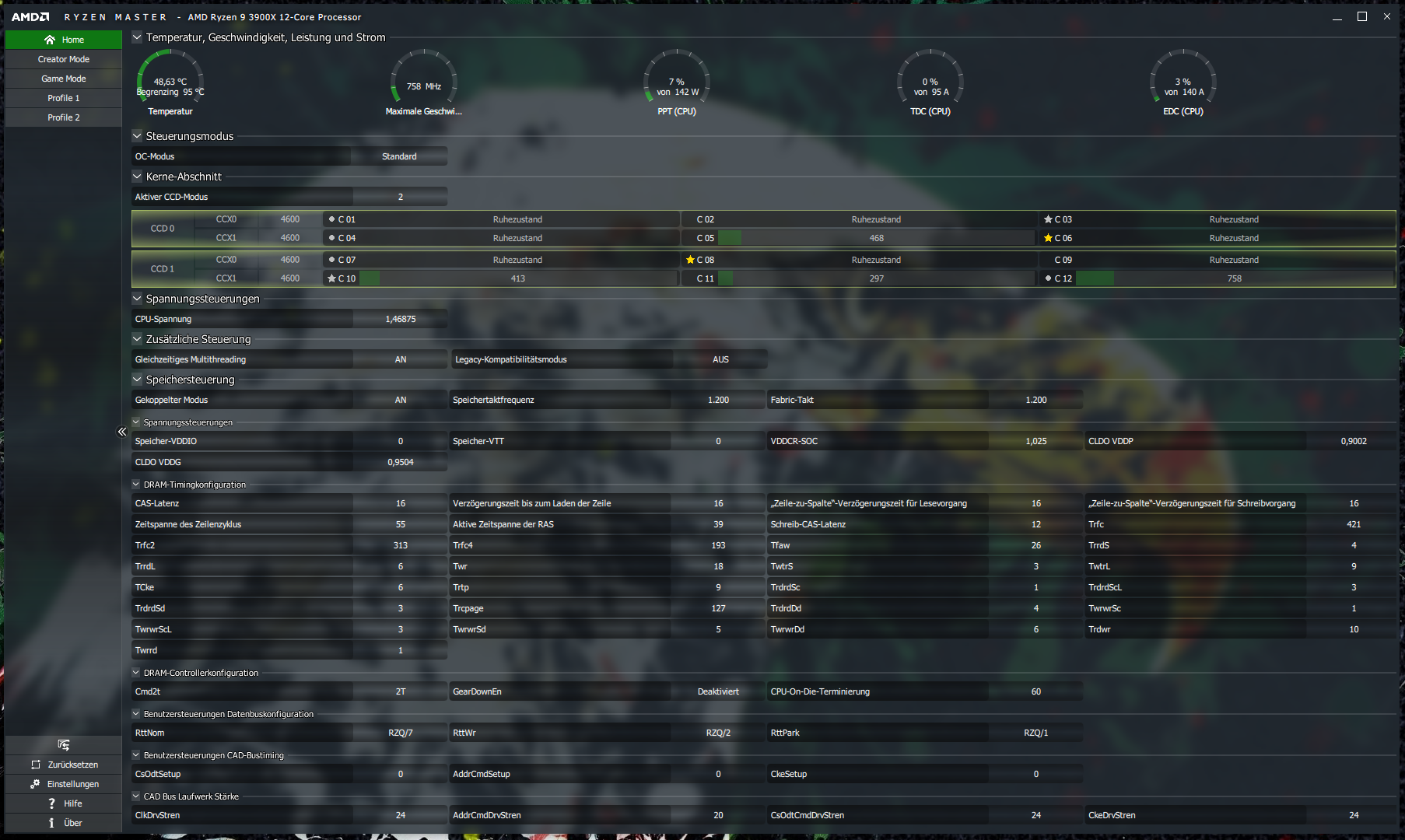This screenshot has width=1405, height=840.
Task: Click the TDC (CPU) gauge
Action: coord(930,78)
